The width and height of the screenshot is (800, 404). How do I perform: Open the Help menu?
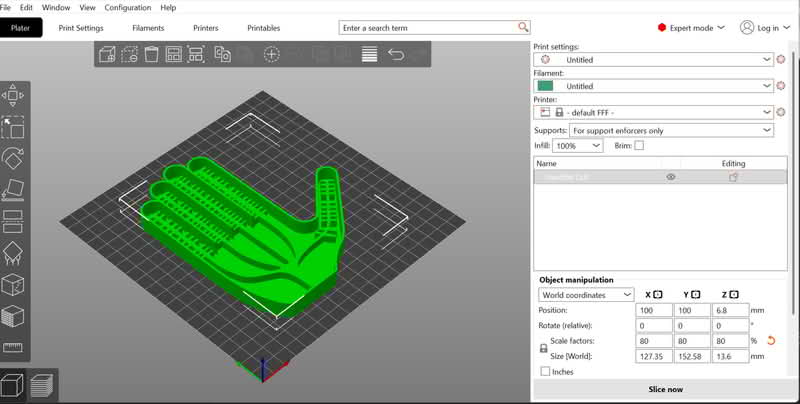coord(168,8)
